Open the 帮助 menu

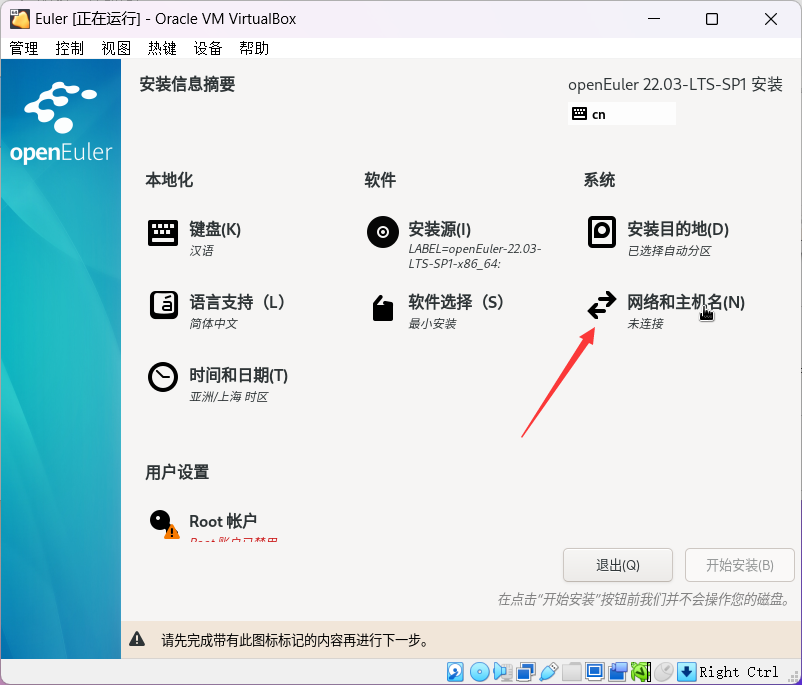[254, 48]
